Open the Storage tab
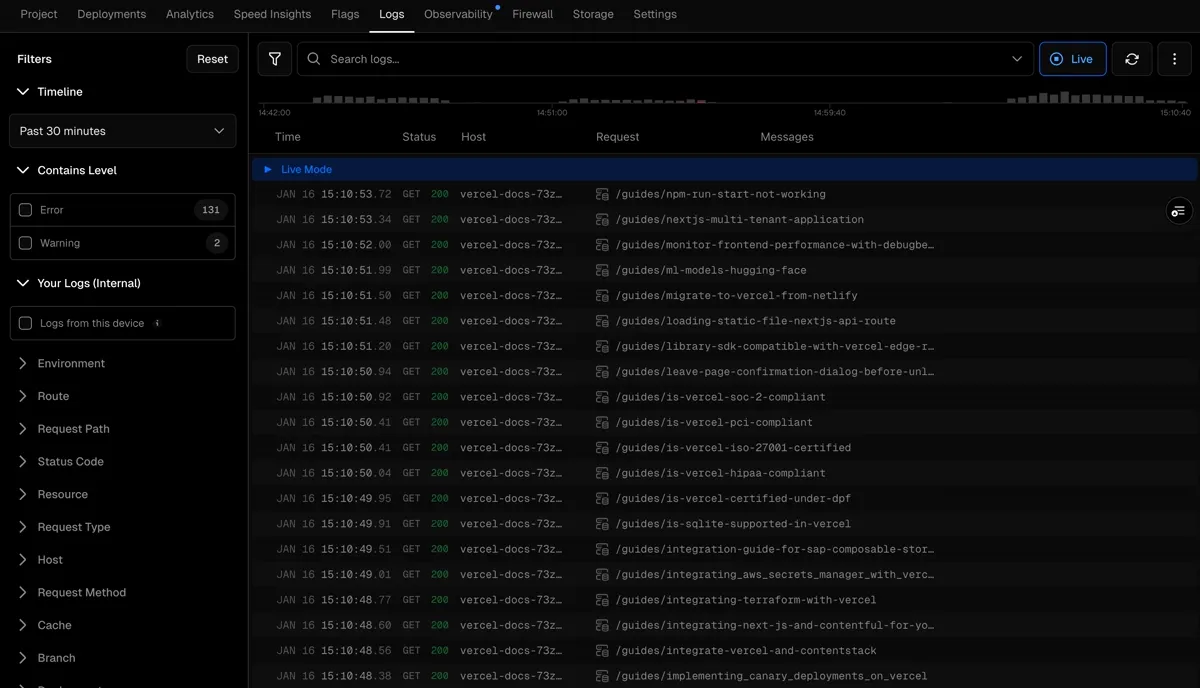This screenshot has height=688, width=1200. click(593, 14)
